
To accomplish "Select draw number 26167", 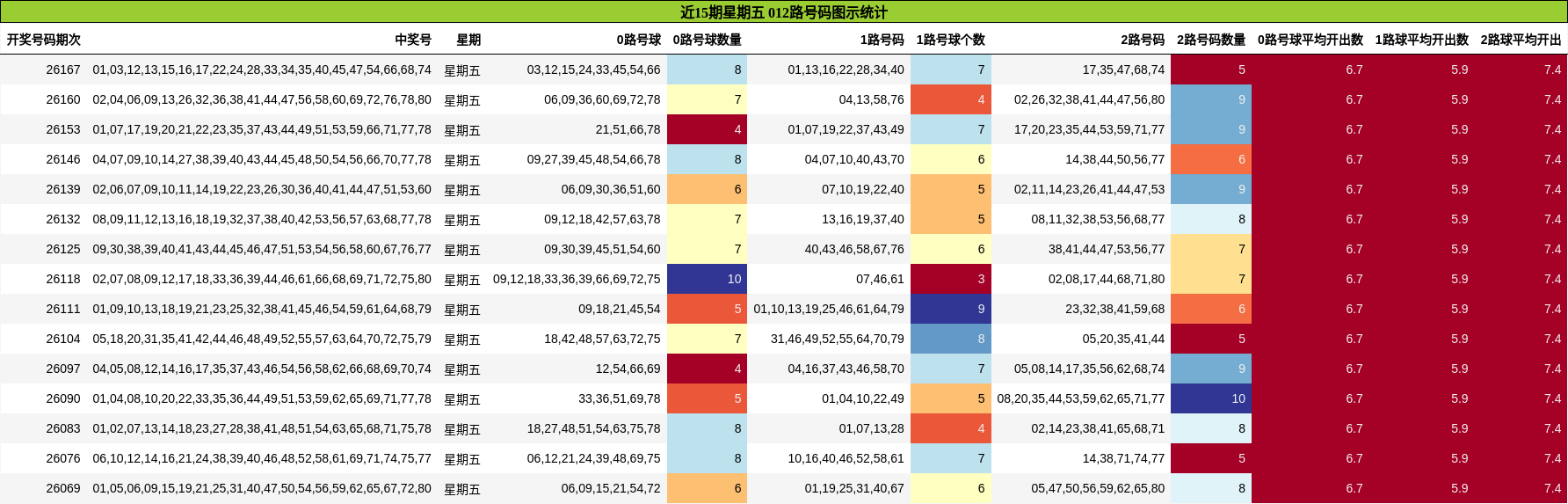I will tap(63, 69).
